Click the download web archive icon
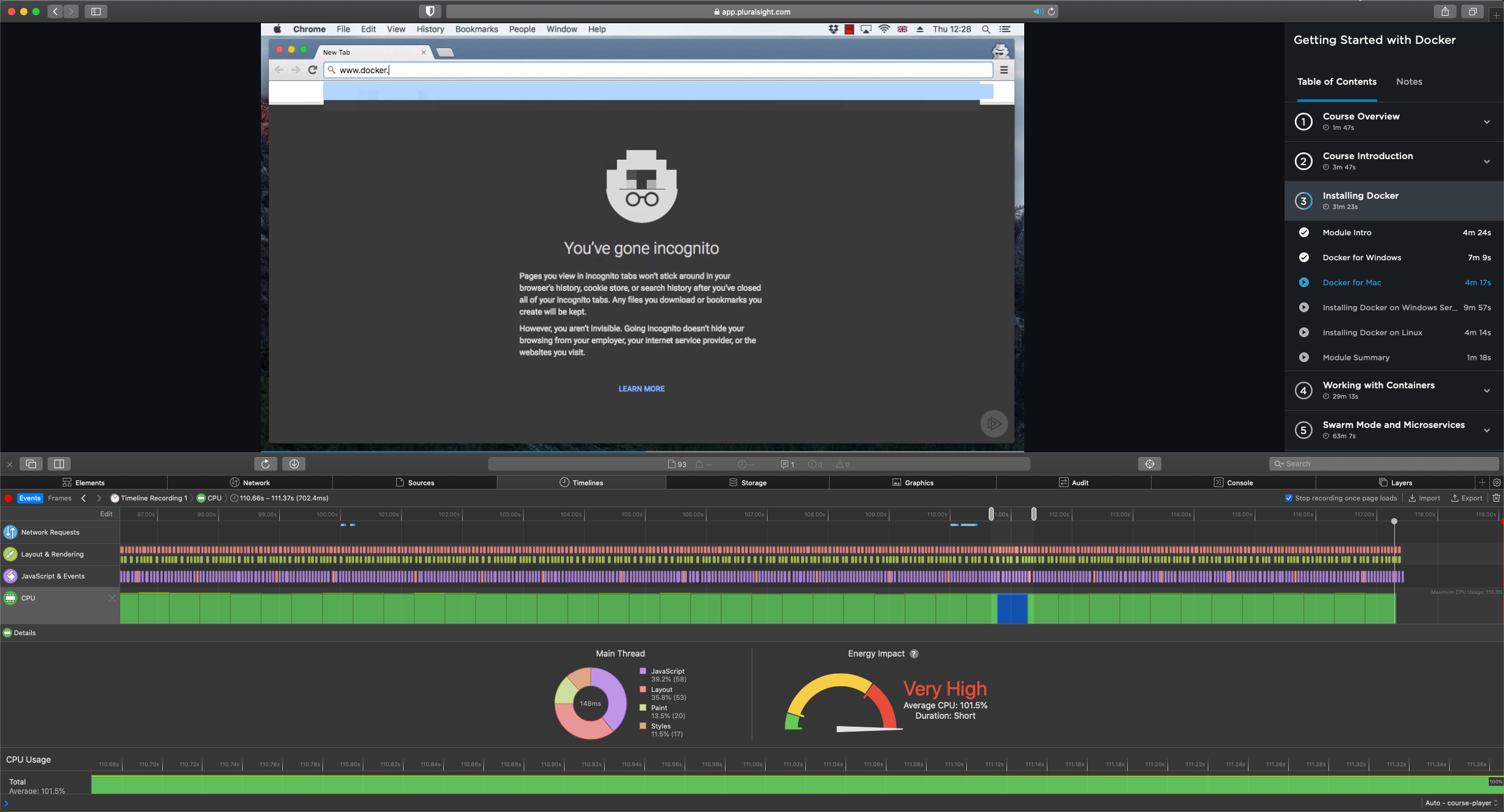 click(294, 463)
